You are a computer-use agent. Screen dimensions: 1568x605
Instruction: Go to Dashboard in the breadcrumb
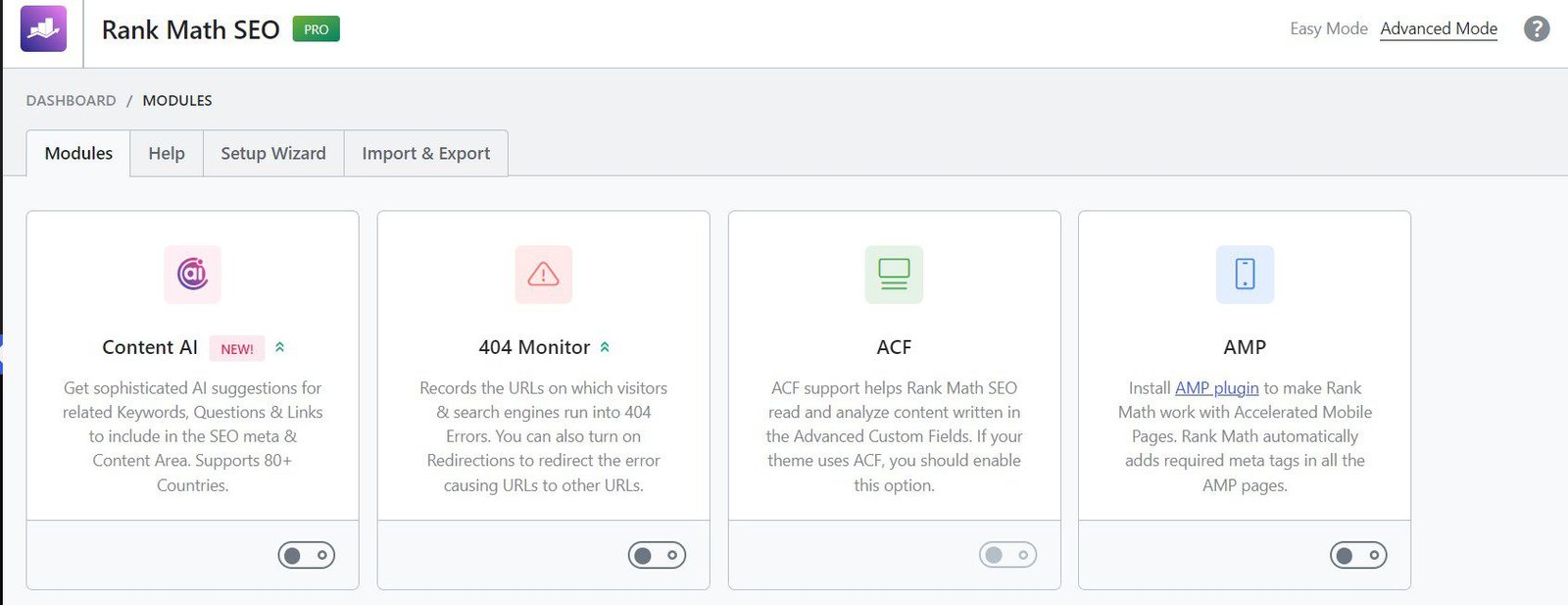(x=71, y=100)
